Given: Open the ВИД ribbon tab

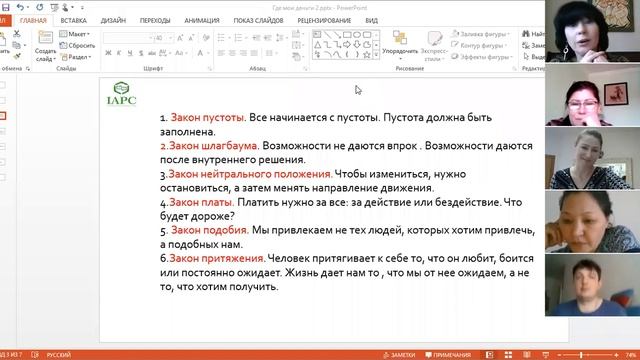Looking at the screenshot, I should 371,20.
